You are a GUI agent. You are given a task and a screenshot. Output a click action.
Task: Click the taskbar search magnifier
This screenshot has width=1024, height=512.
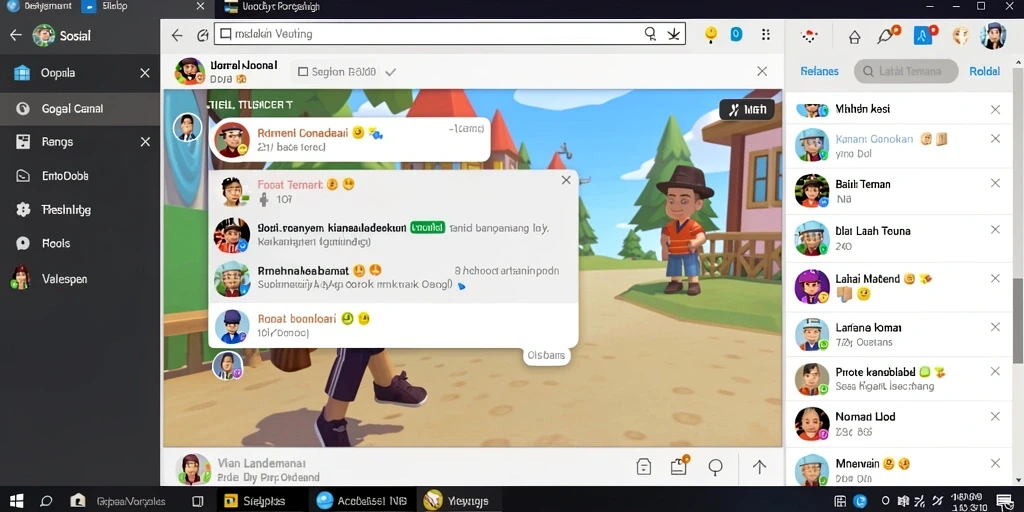[46, 502]
